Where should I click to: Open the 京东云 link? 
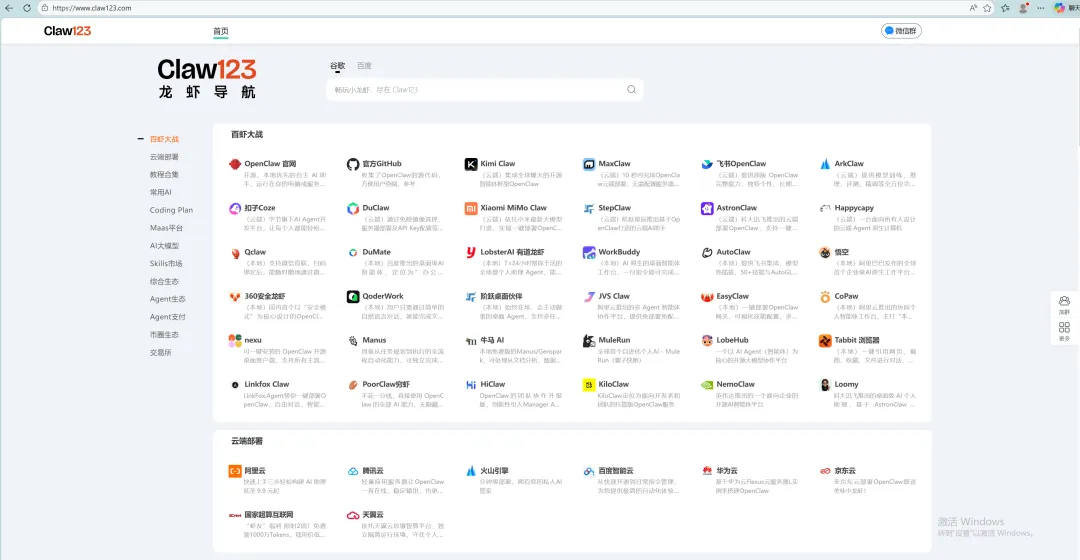[845, 471]
